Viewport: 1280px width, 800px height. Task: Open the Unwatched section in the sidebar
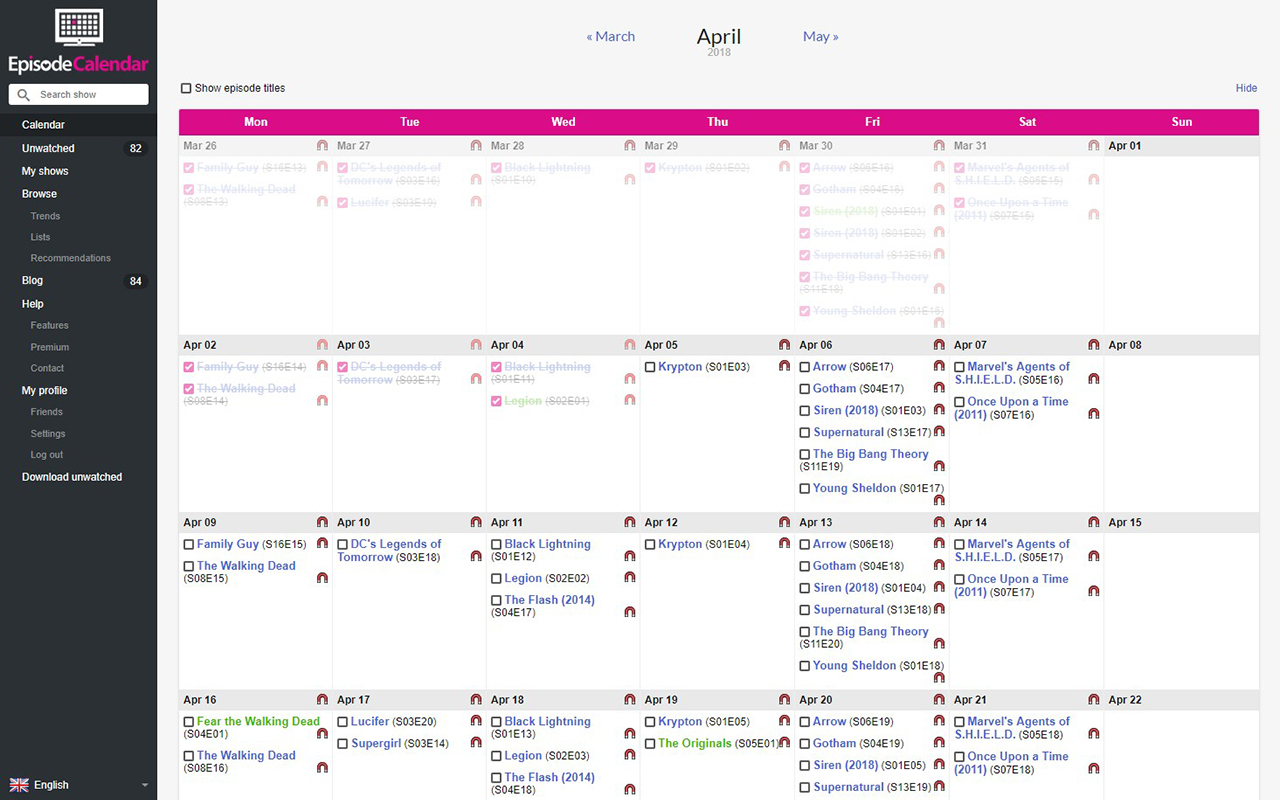(47, 148)
